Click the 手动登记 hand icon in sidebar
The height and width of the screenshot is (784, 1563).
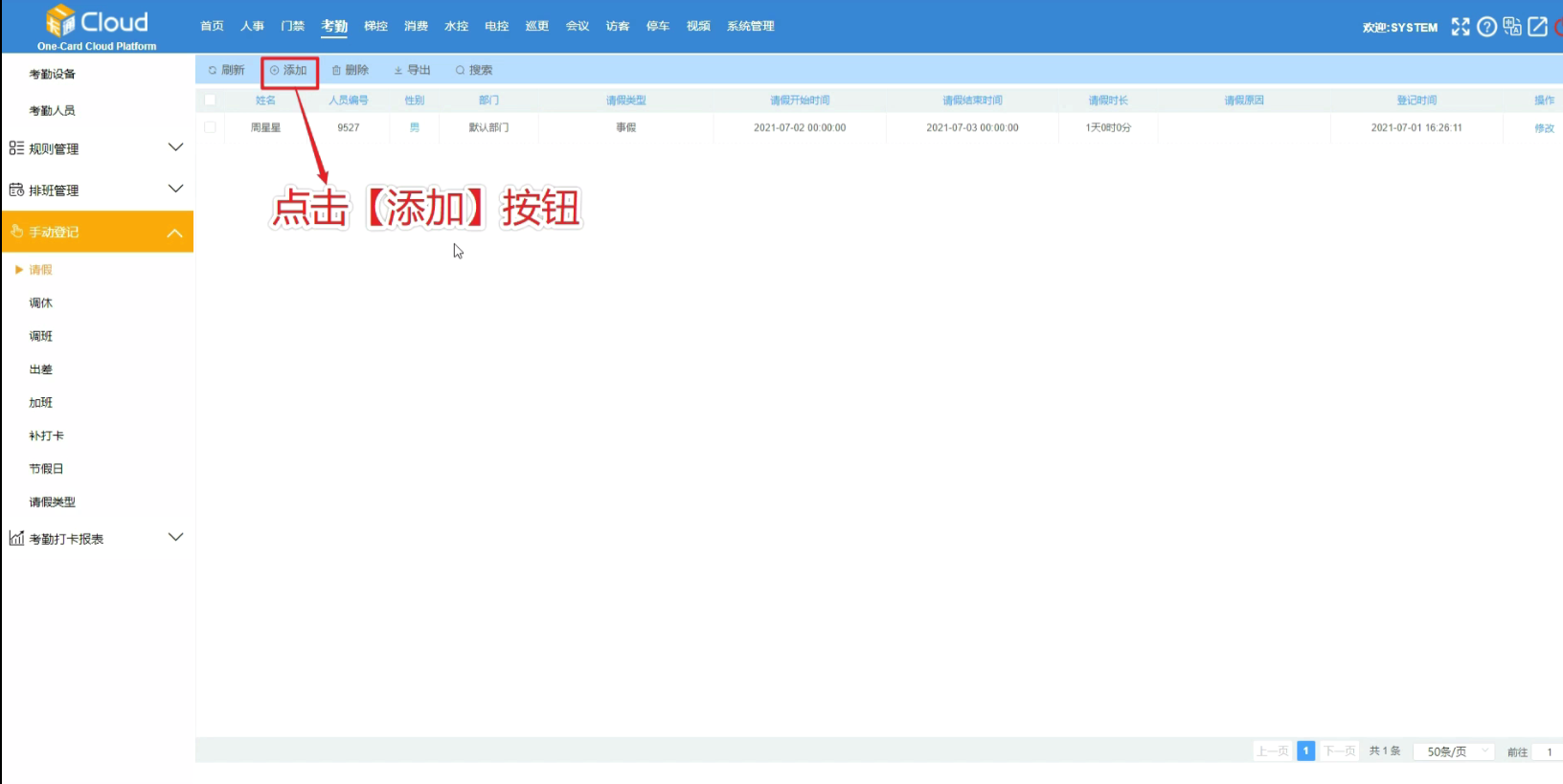16,232
